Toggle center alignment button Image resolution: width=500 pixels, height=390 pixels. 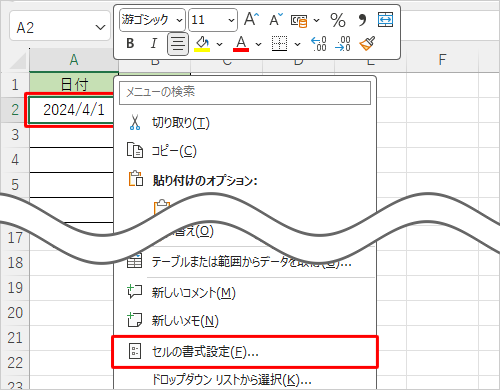point(178,44)
